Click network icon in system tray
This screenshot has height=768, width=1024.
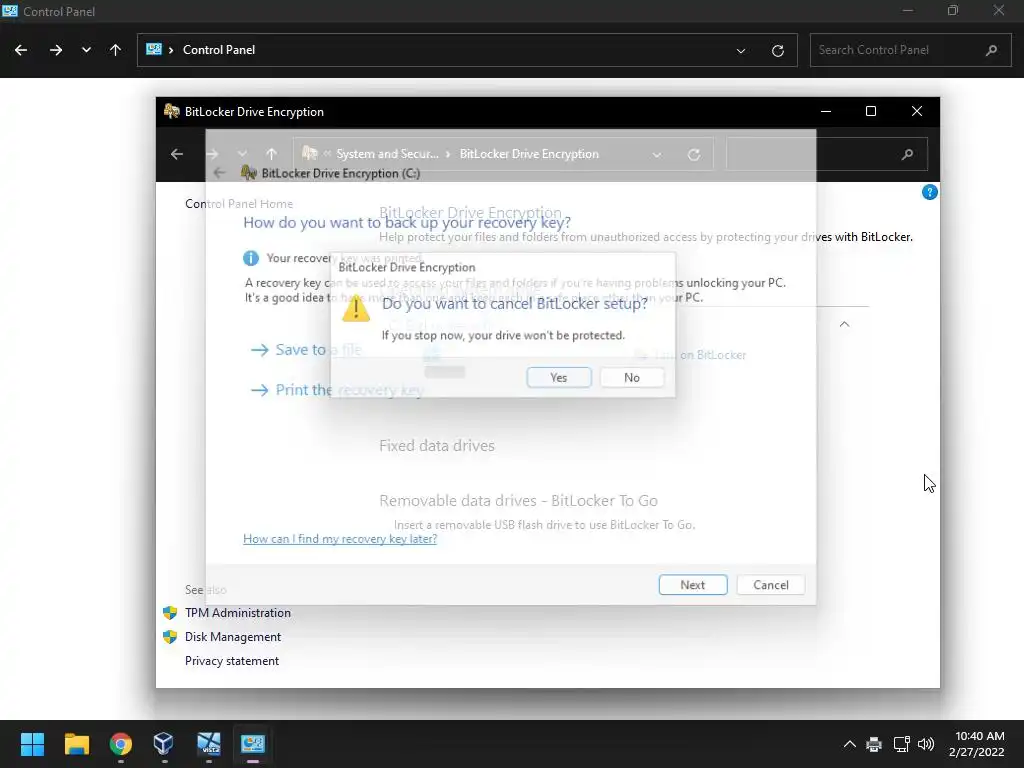point(901,744)
